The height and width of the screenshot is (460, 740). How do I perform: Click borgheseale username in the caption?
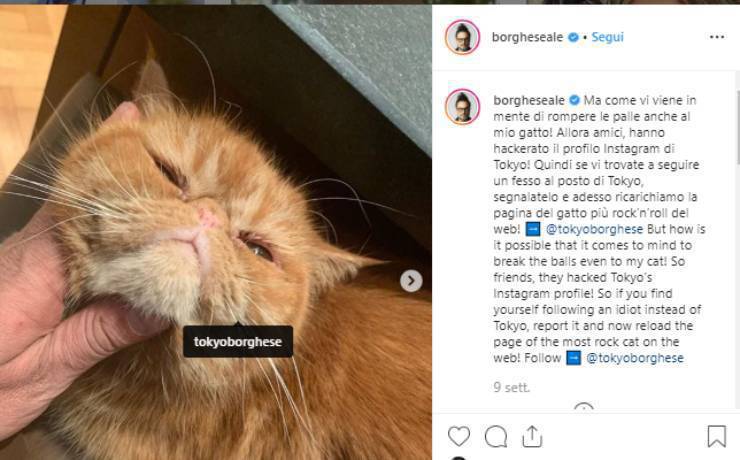tap(528, 101)
